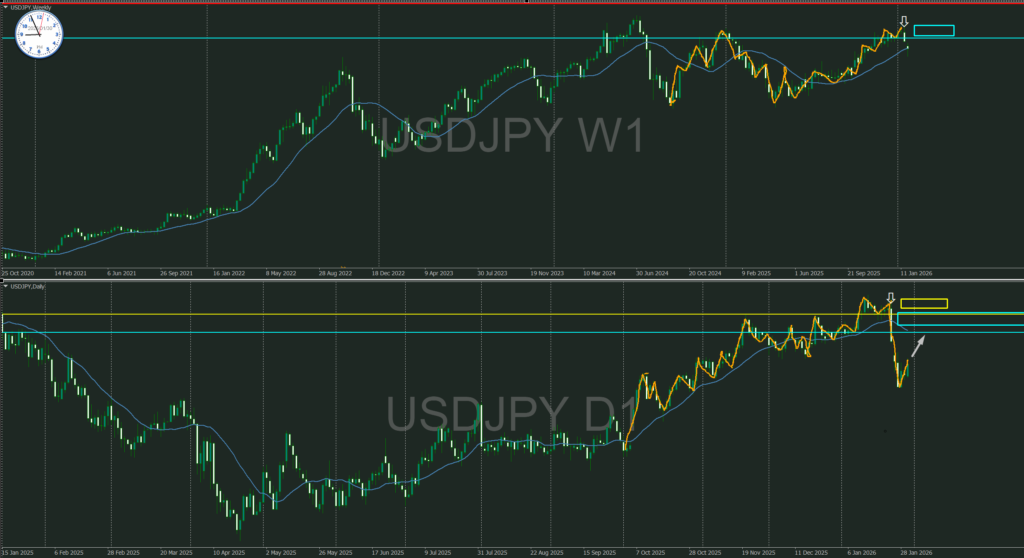Select the gray diagonal up arrow
Image resolution: width=1024 pixels, height=558 pixels.
(918, 347)
